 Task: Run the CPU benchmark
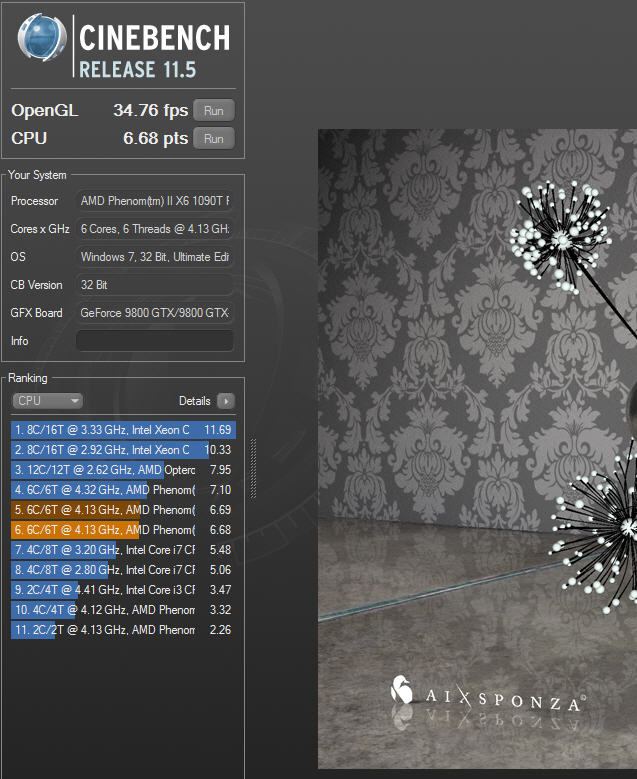(213, 139)
